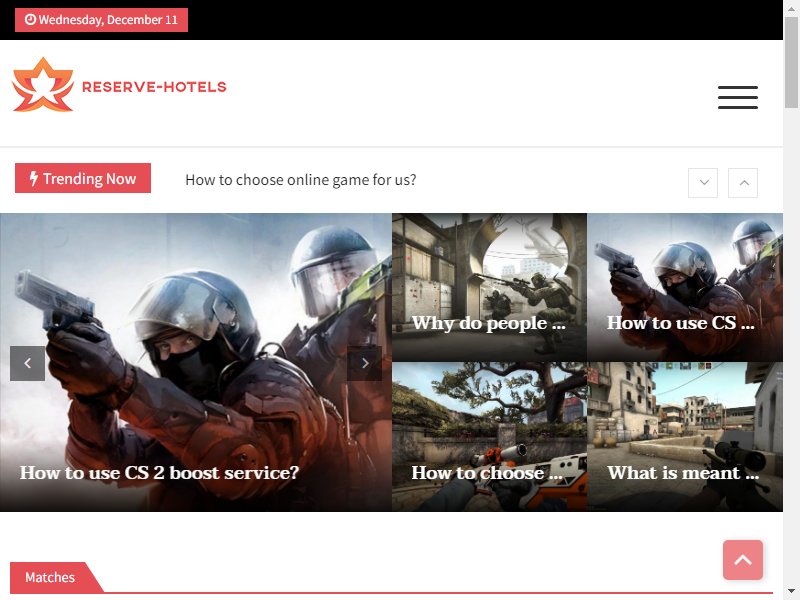This screenshot has height=600, width=800.
Task: Go to previous slide in featured slider
Action: (28, 363)
